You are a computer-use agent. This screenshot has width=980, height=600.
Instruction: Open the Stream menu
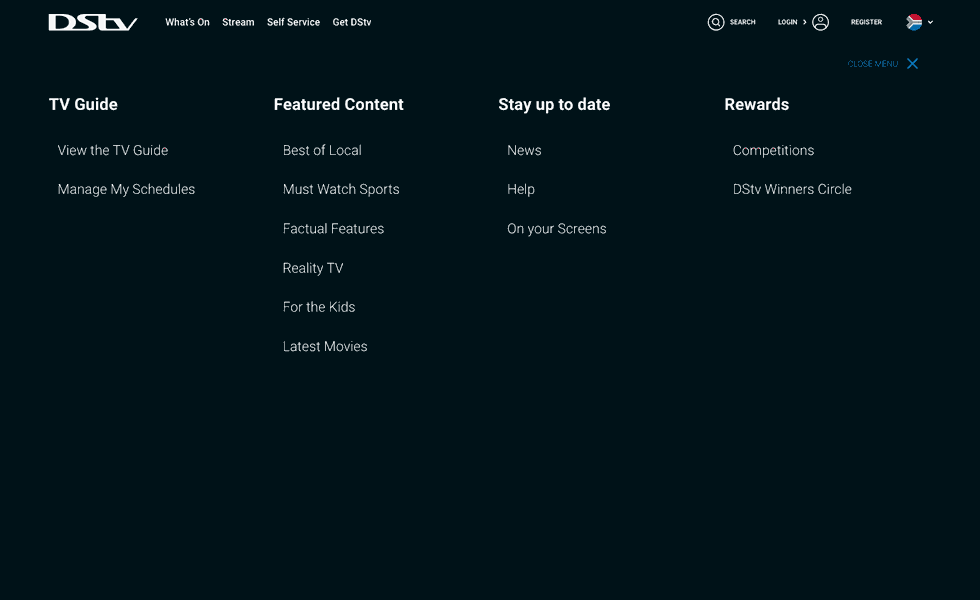point(238,21)
